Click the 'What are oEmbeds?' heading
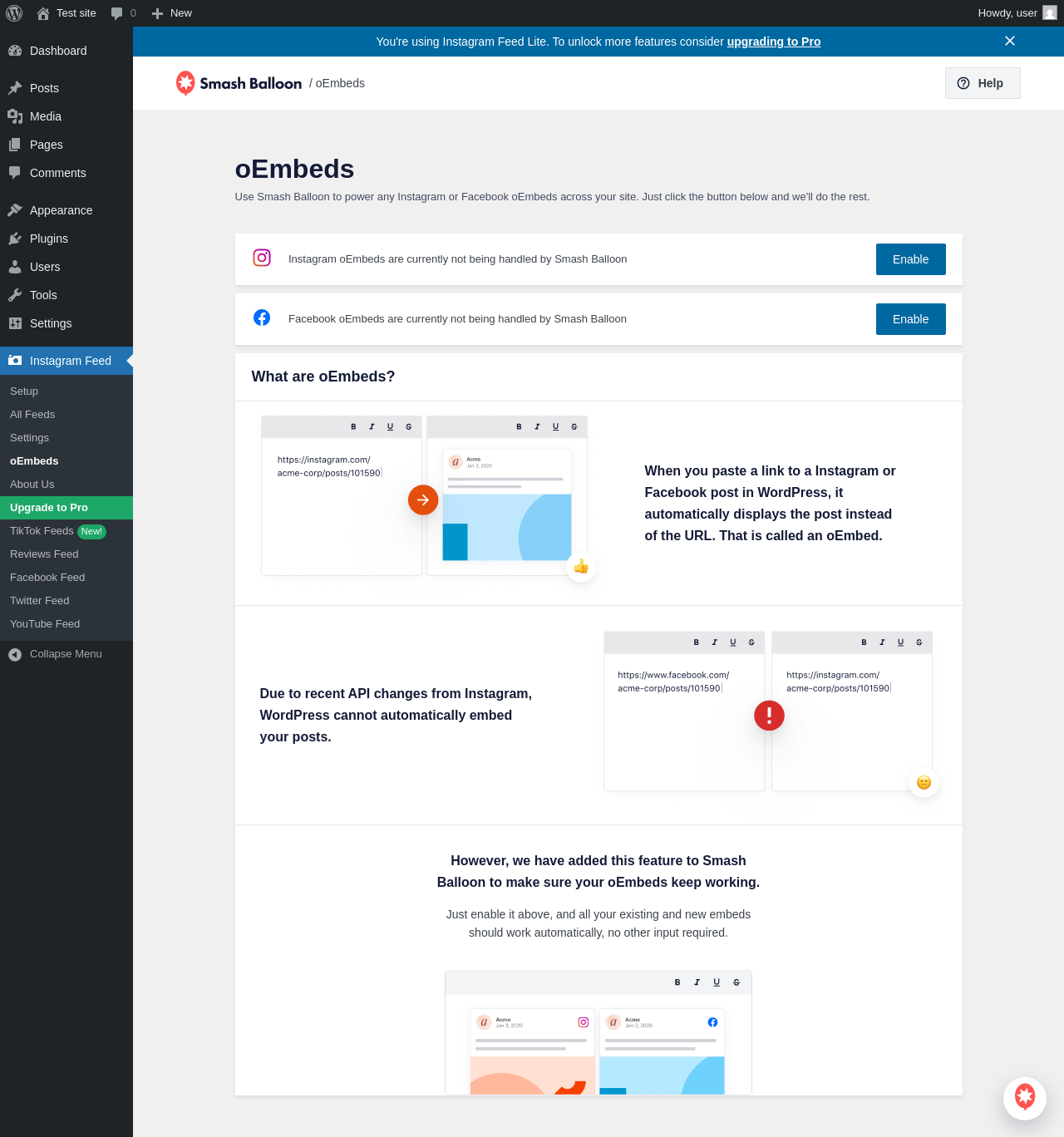The width and height of the screenshot is (1064, 1137). coord(323,377)
